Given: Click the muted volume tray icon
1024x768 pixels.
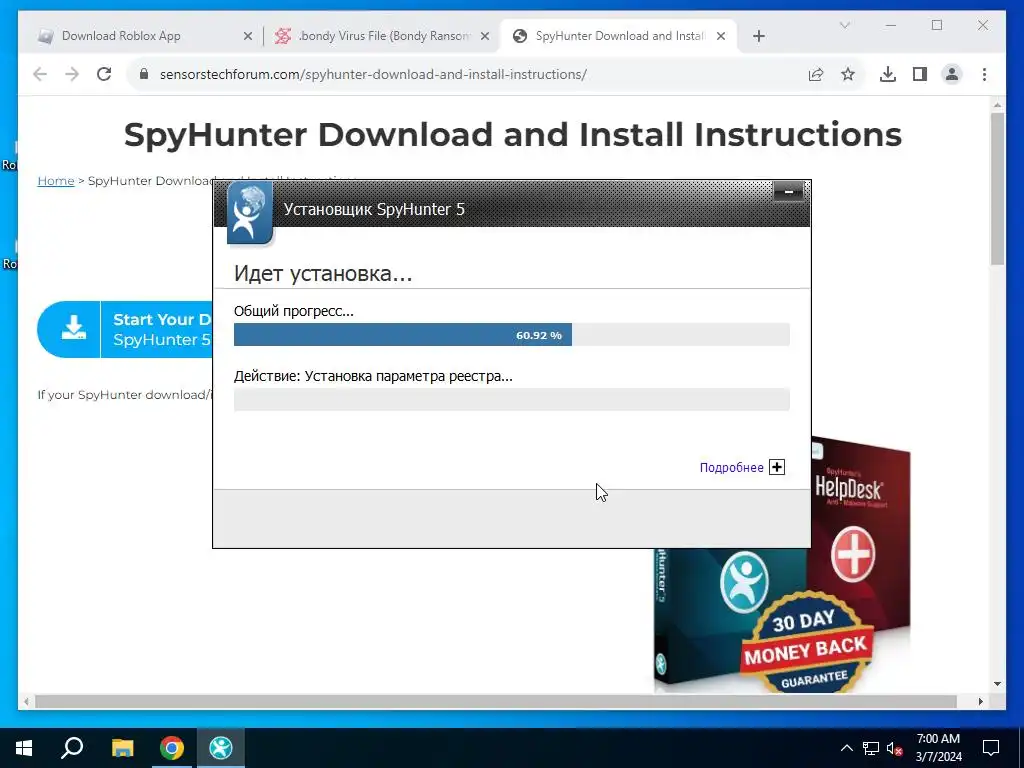Looking at the screenshot, I should click(894, 748).
